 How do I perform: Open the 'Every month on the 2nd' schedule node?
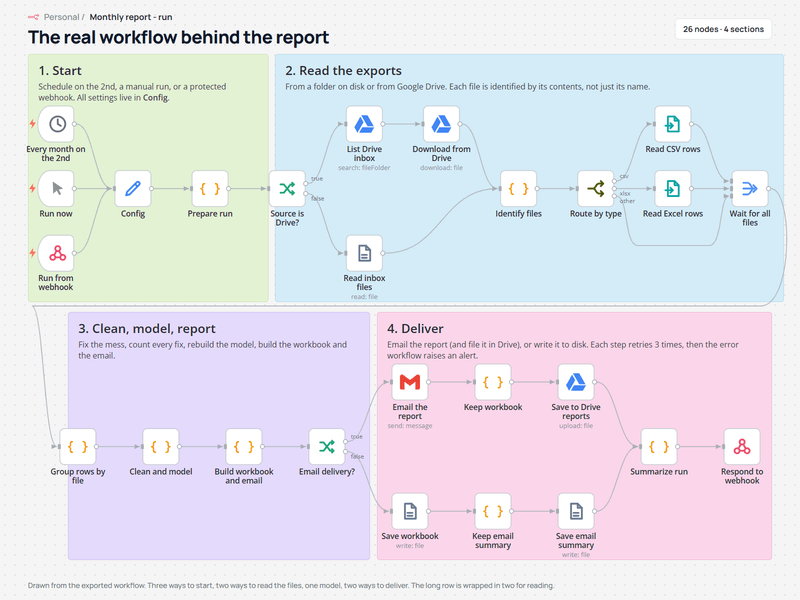point(56,124)
